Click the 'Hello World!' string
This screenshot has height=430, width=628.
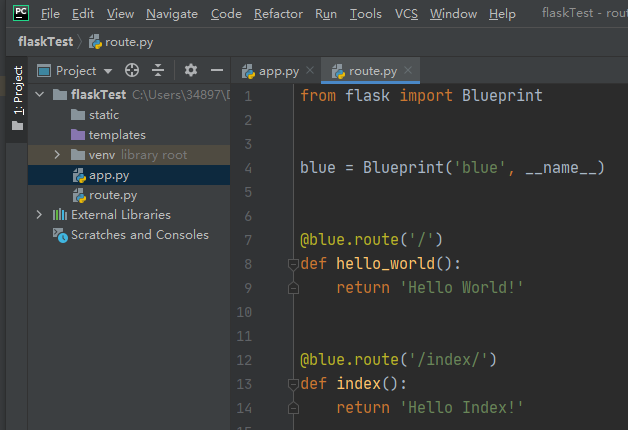pos(462,288)
